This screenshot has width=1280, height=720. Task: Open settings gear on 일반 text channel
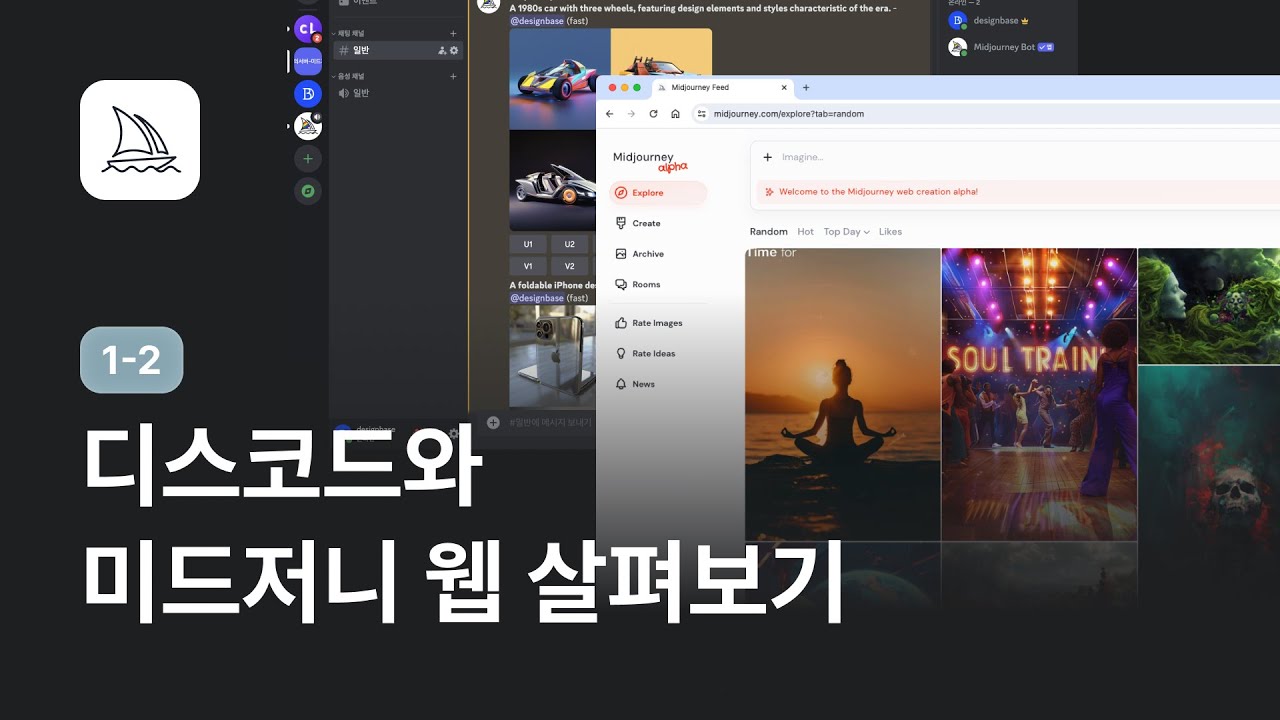454,50
